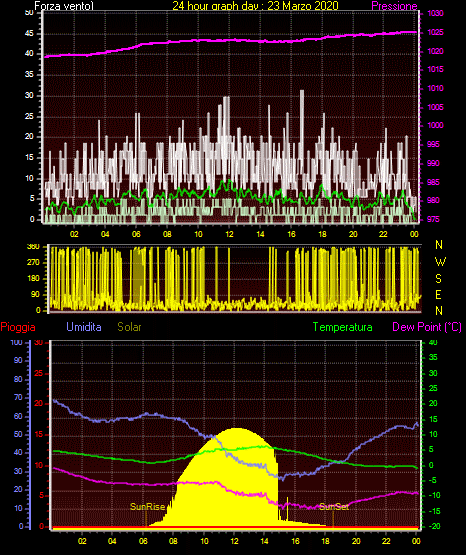Click wind scale value 30
Viewport: 466px width, 555px height.
tap(29, 95)
